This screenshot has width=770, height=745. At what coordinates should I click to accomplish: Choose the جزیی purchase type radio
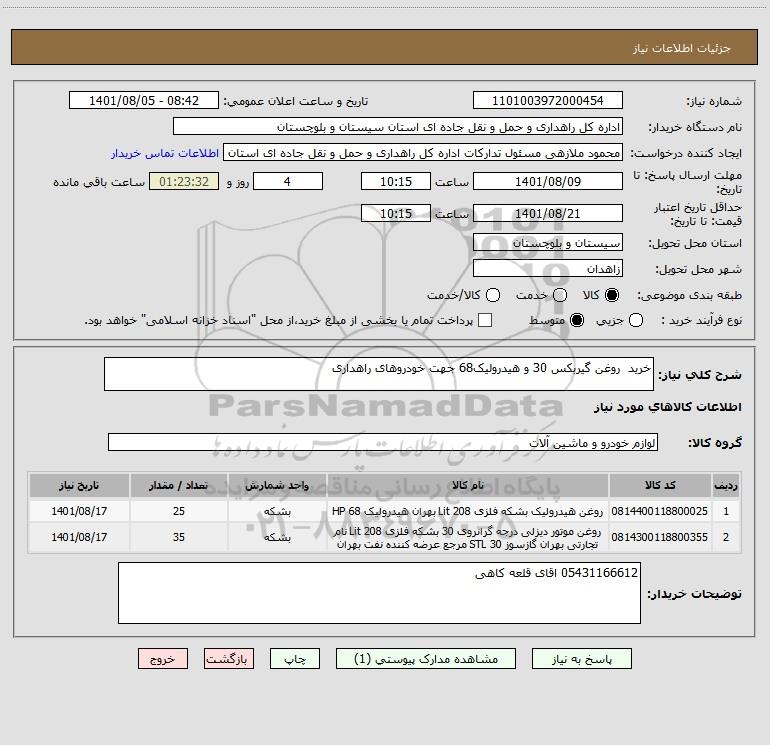[x=635, y=320]
